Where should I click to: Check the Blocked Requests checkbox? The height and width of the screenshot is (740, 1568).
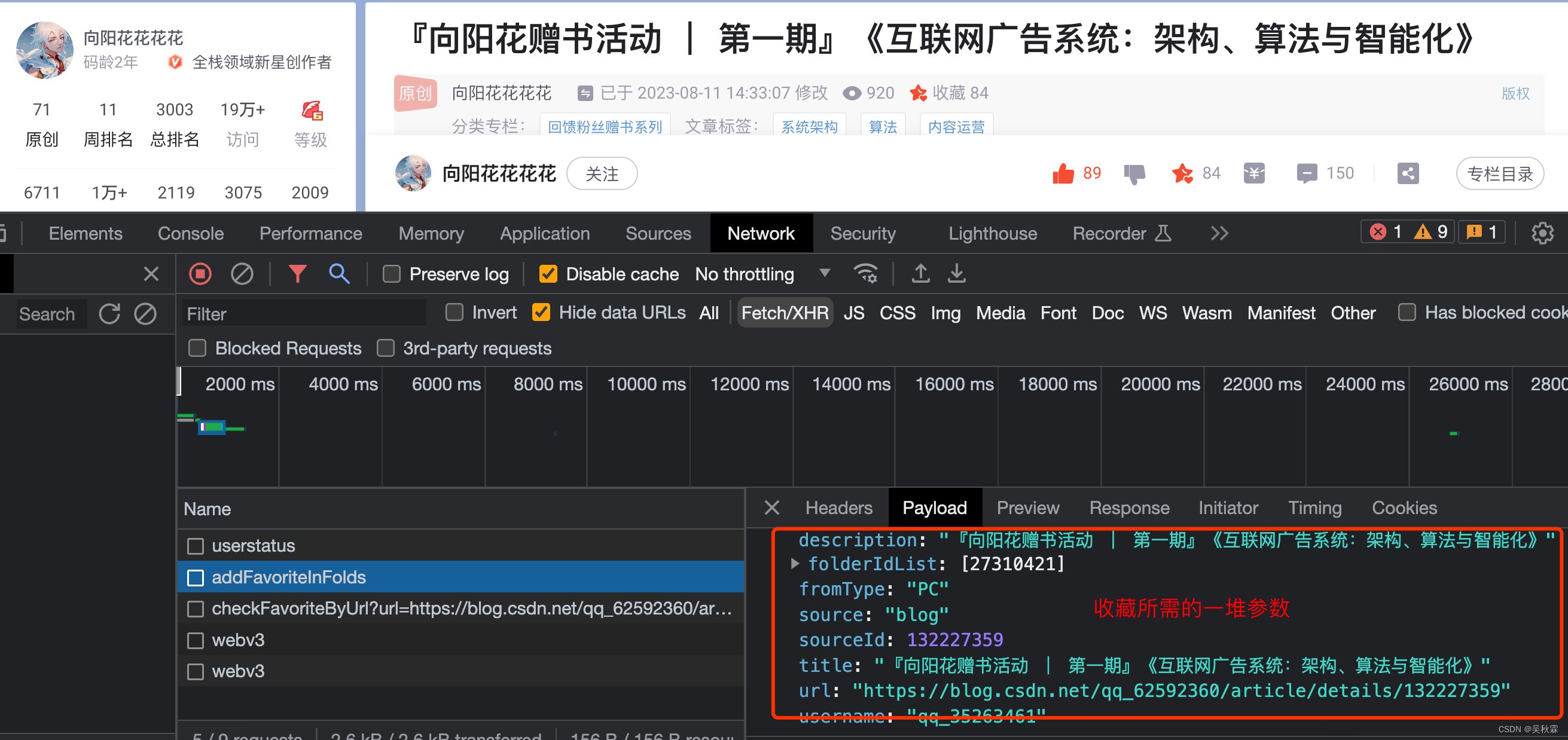point(197,348)
